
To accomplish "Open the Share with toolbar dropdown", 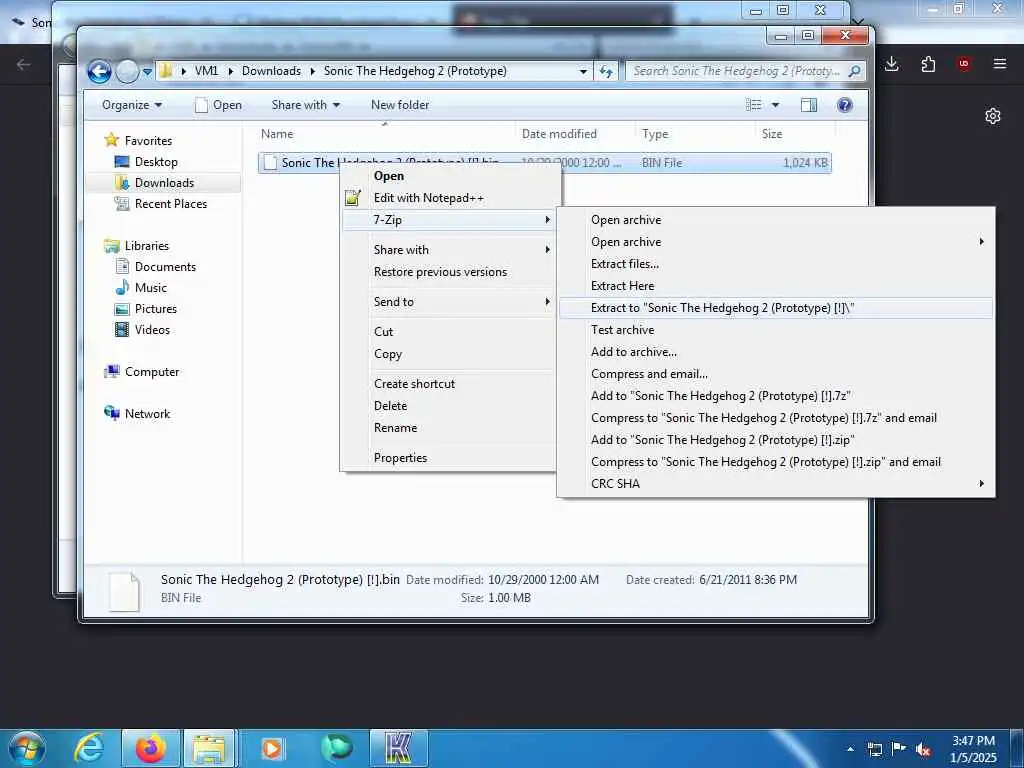I will [x=306, y=105].
